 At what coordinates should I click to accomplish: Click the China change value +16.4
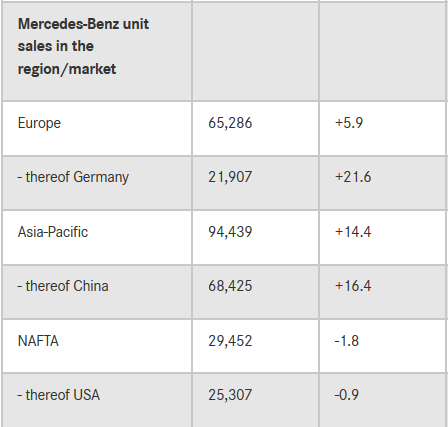click(x=353, y=286)
